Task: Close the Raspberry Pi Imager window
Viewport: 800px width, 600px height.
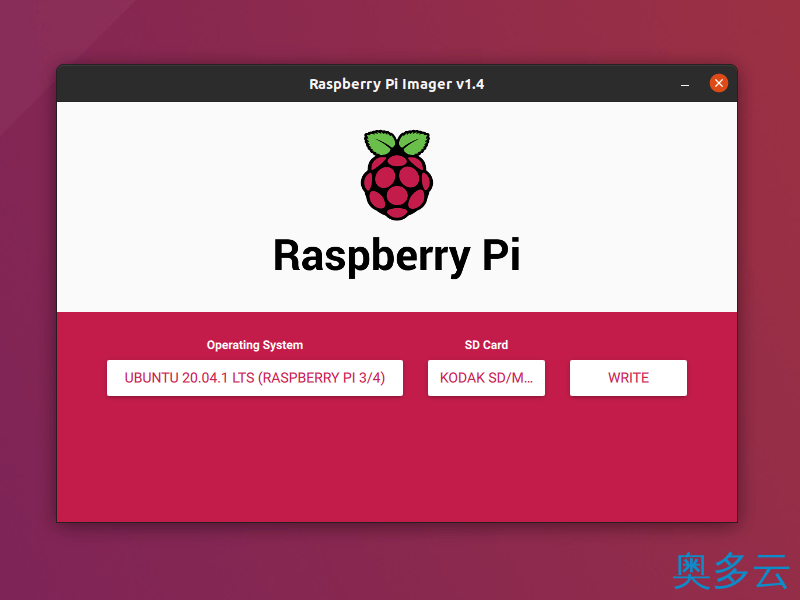Action: click(718, 83)
